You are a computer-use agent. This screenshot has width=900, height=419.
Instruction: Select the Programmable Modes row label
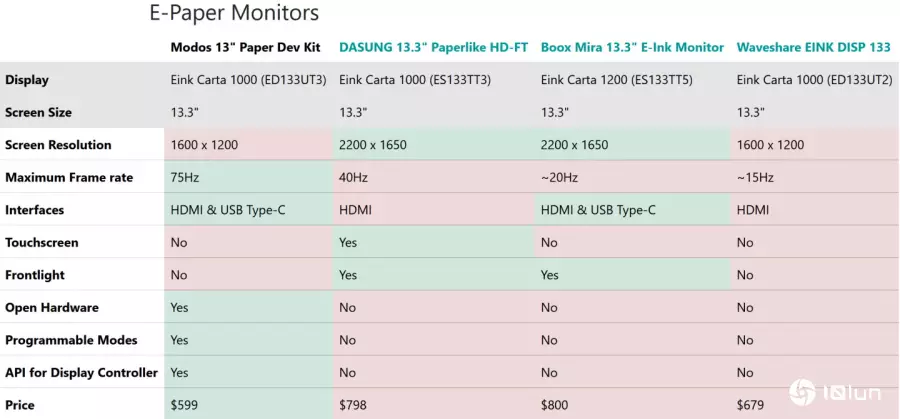[x=71, y=340]
